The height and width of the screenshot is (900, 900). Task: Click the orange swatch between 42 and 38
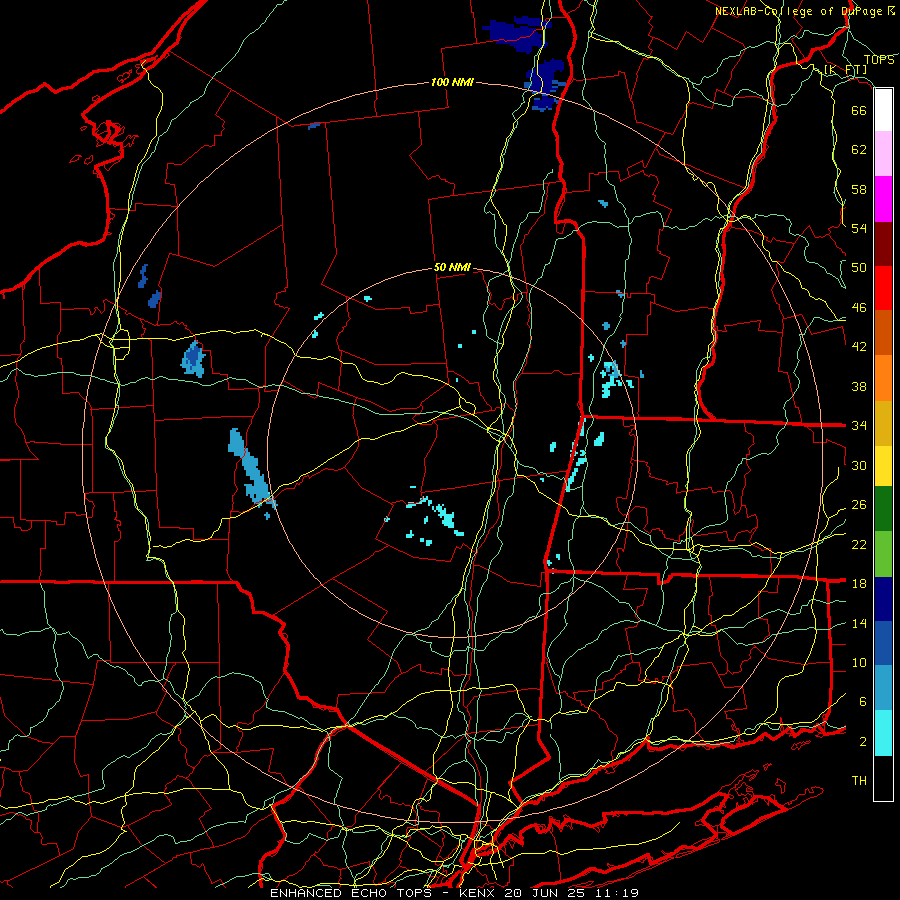pos(883,378)
